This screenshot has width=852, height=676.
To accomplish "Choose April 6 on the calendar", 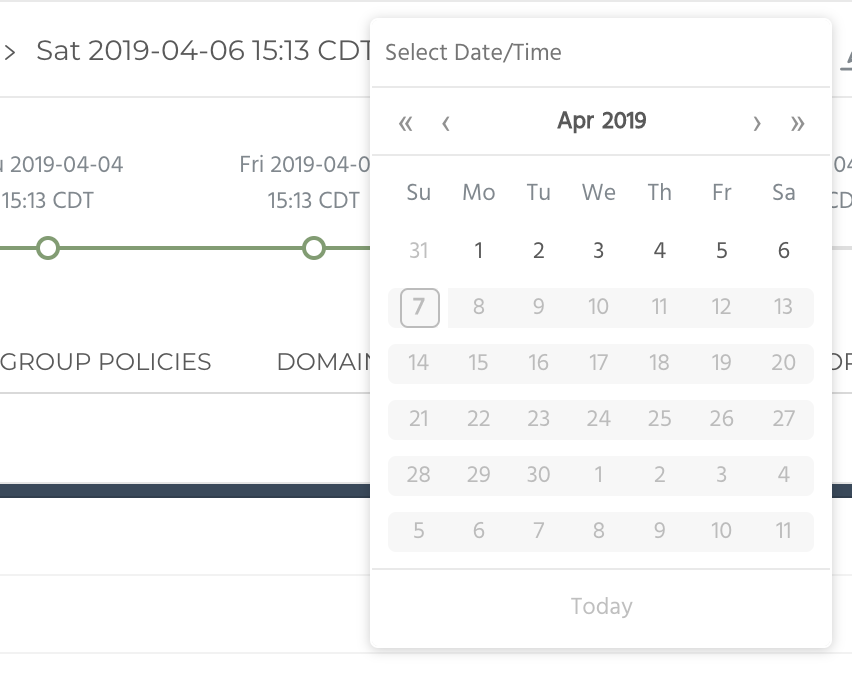I will pos(783,251).
